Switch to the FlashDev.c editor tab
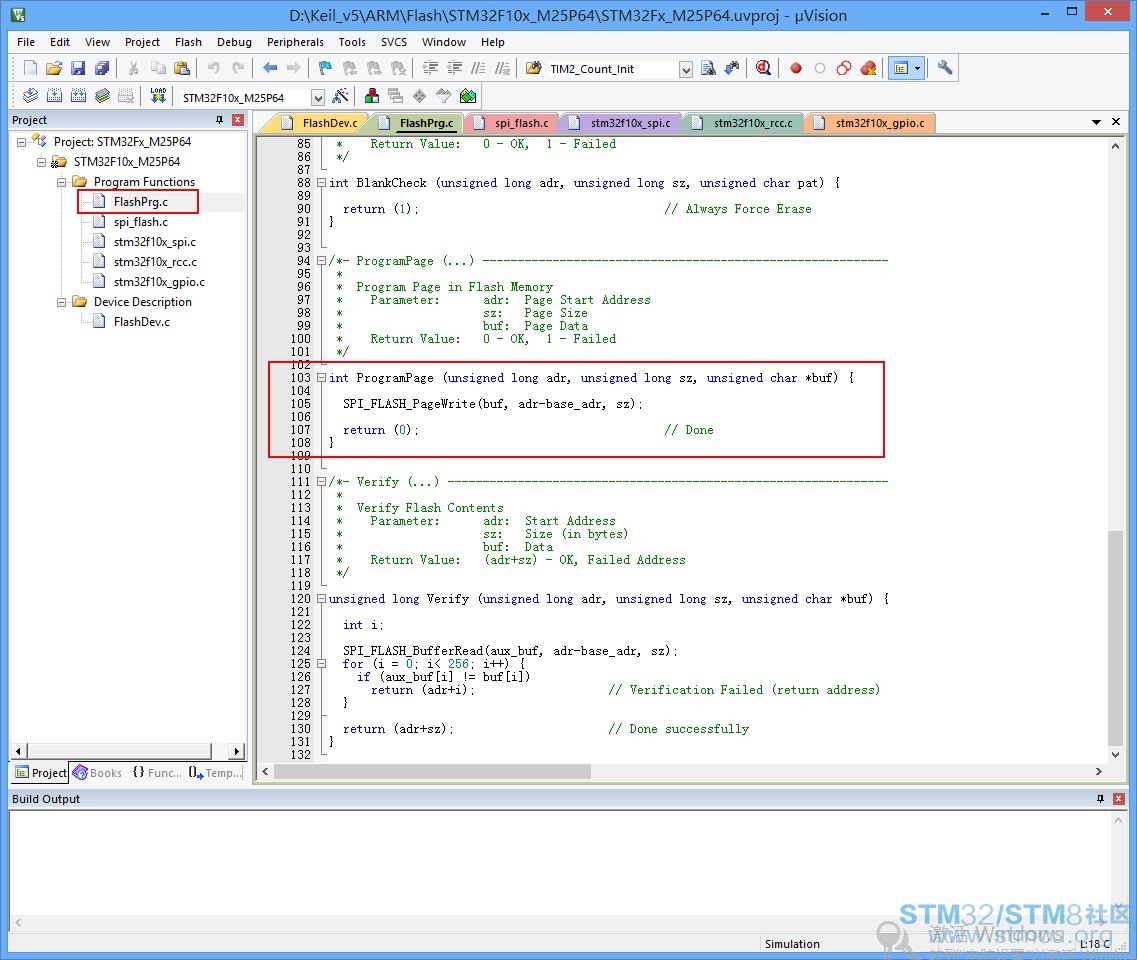1137x960 pixels. point(321,123)
